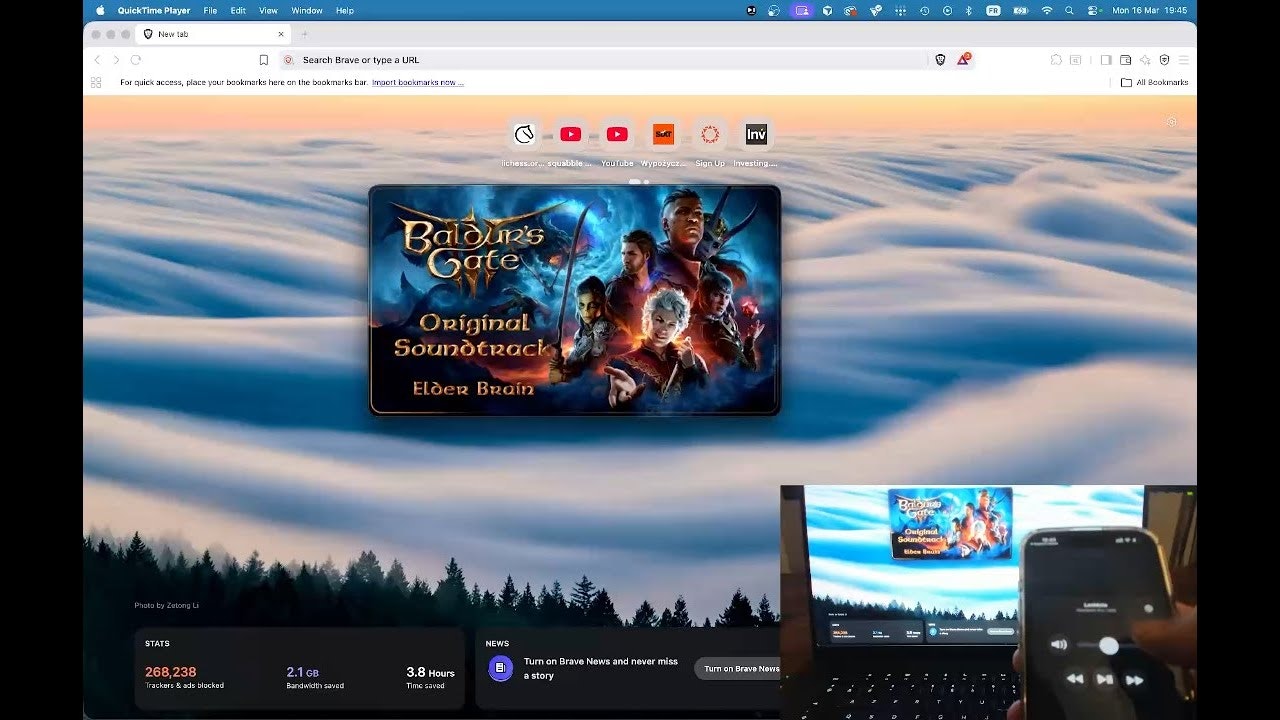Screen dimensions: 1280x720
Task: Open the SIXT Wypozycz top site tile
Action: point(663,134)
